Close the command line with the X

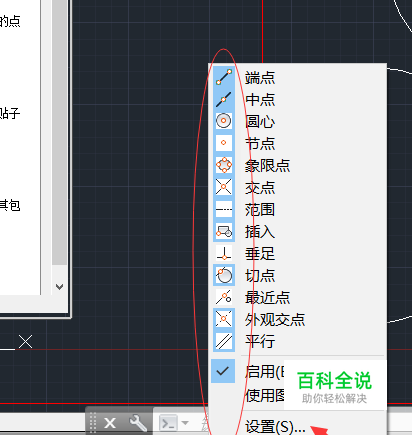click(x=110, y=423)
